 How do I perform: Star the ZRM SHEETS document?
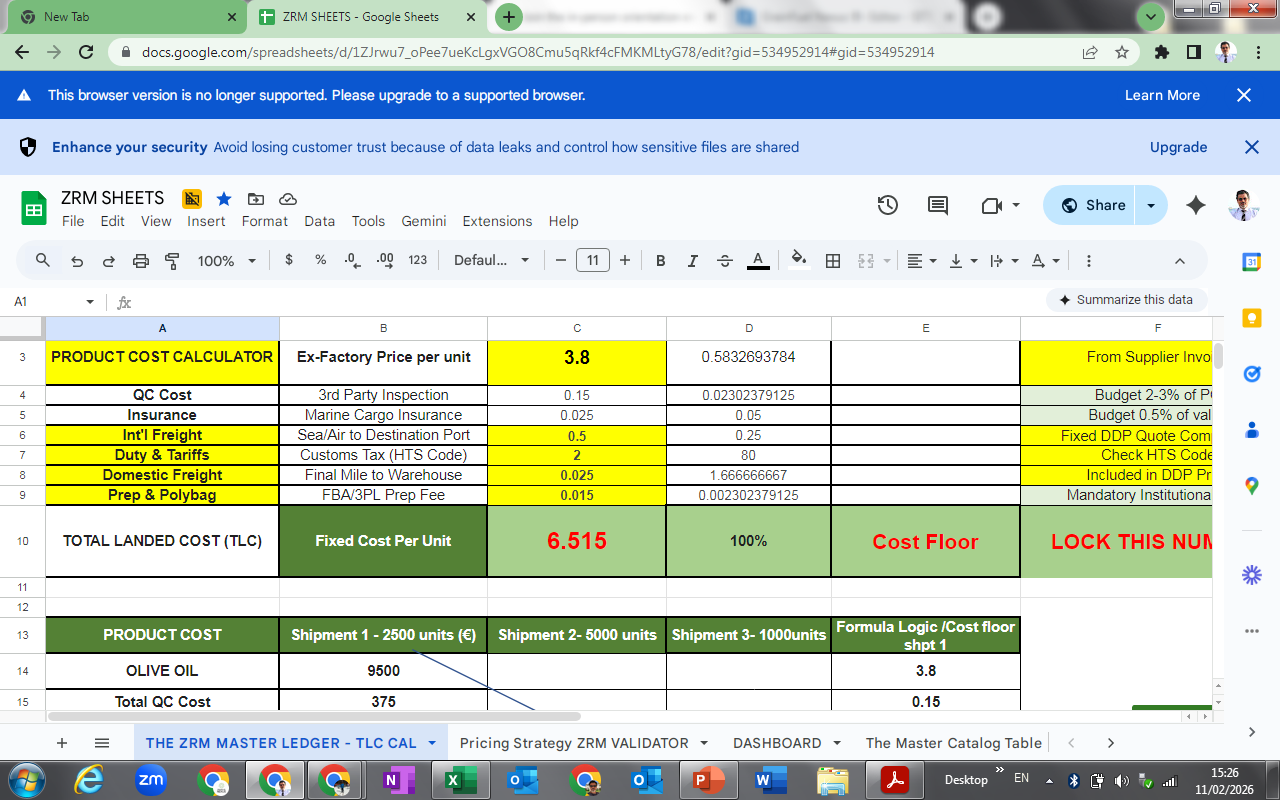click(224, 198)
